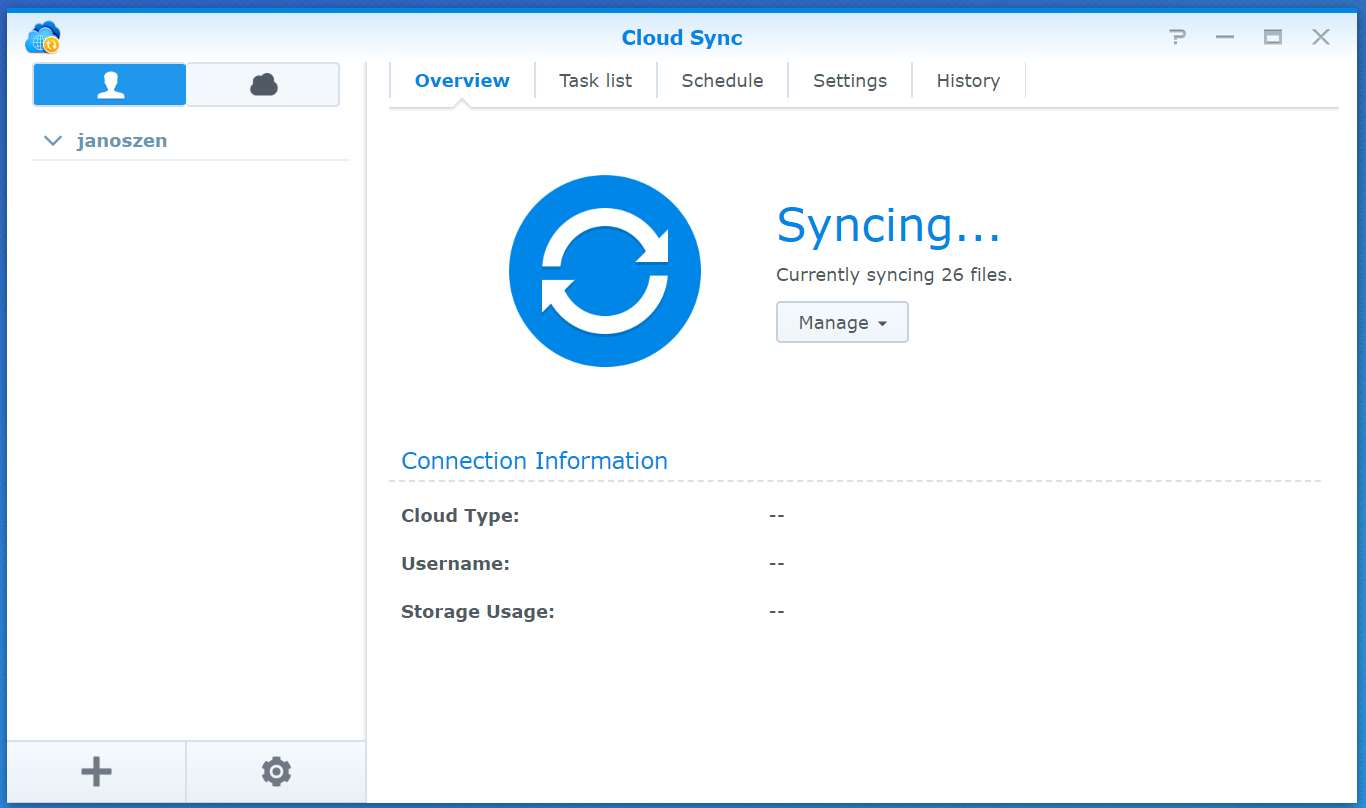Collapse the janoszen chevron arrow

click(x=53, y=141)
